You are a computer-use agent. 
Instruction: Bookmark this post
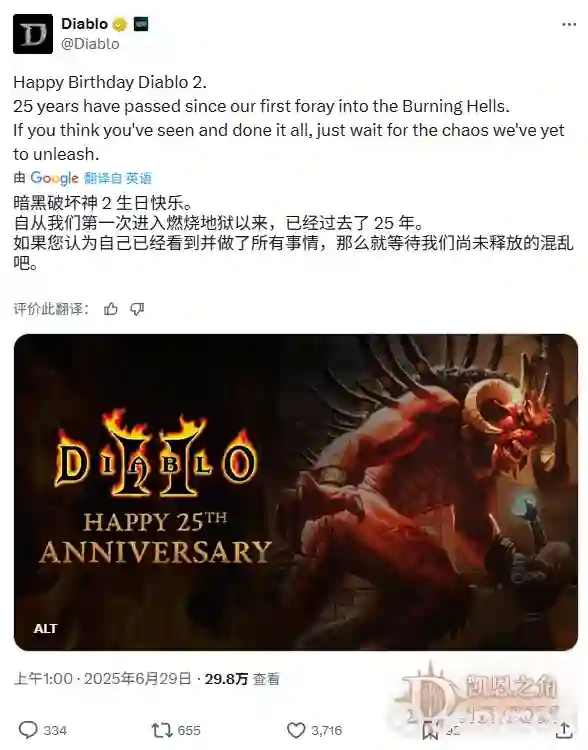click(x=430, y=730)
